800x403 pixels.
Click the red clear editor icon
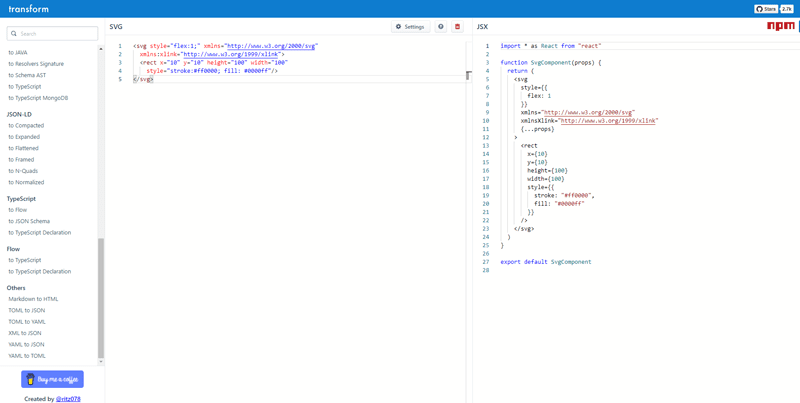point(458,27)
